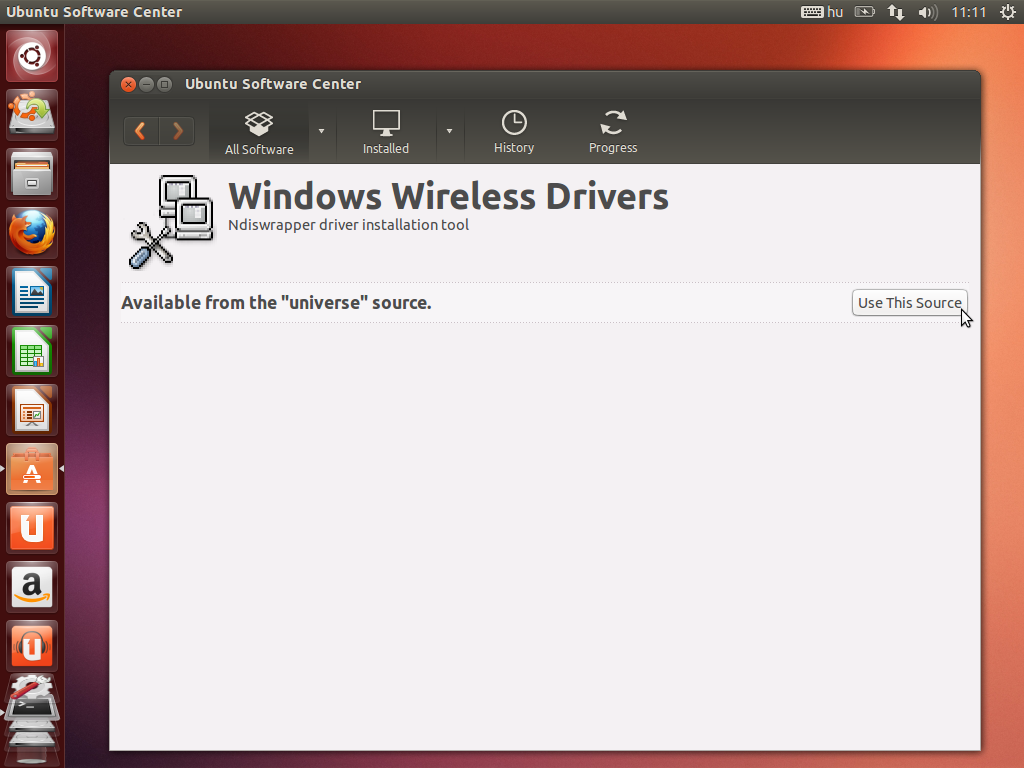Click the Ubuntu Software Center launcher icon
This screenshot has width=1024, height=768.
tap(32, 469)
